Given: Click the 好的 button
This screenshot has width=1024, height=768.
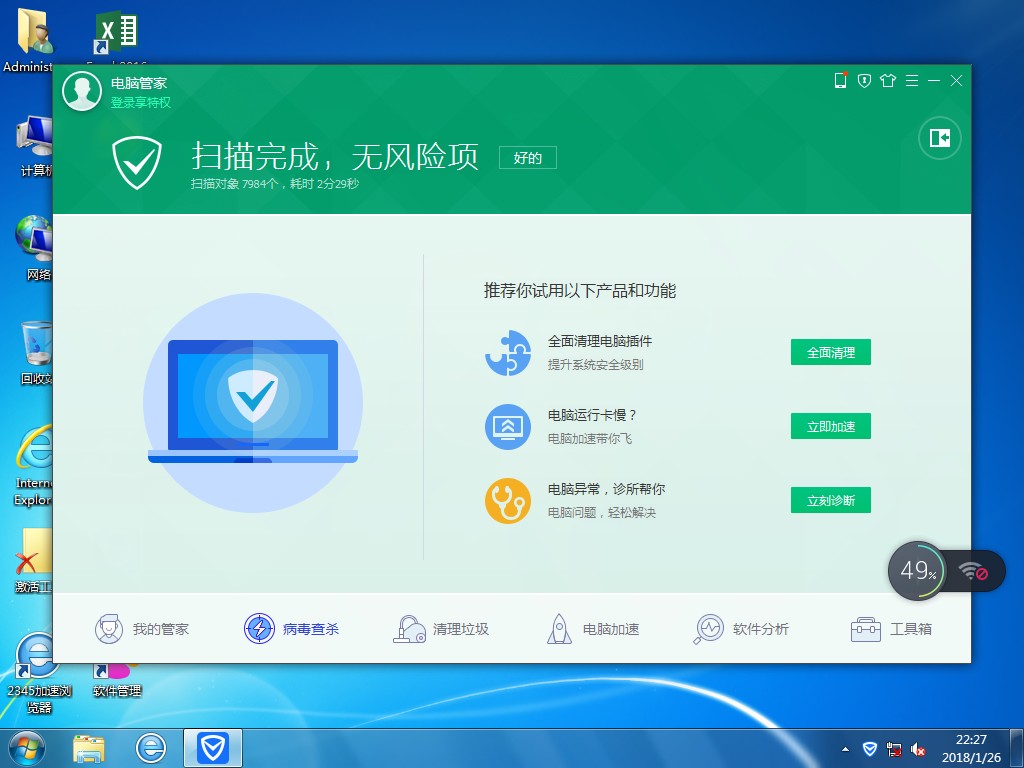Looking at the screenshot, I should click(x=528, y=157).
